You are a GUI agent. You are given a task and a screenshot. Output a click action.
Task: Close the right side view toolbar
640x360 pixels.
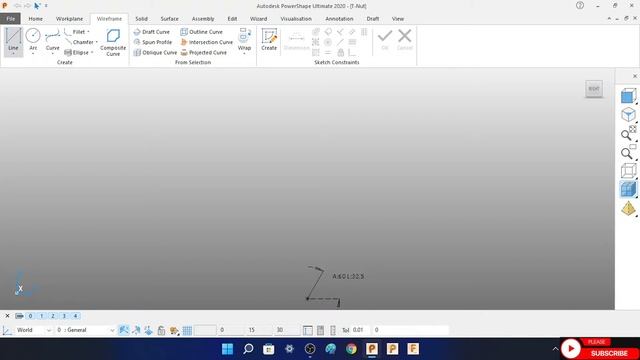click(635, 76)
